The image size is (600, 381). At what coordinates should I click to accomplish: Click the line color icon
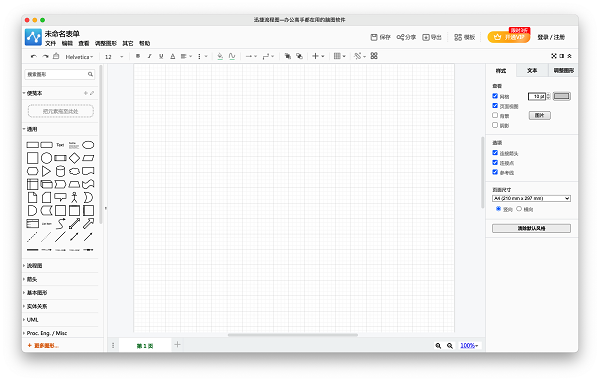coord(232,56)
